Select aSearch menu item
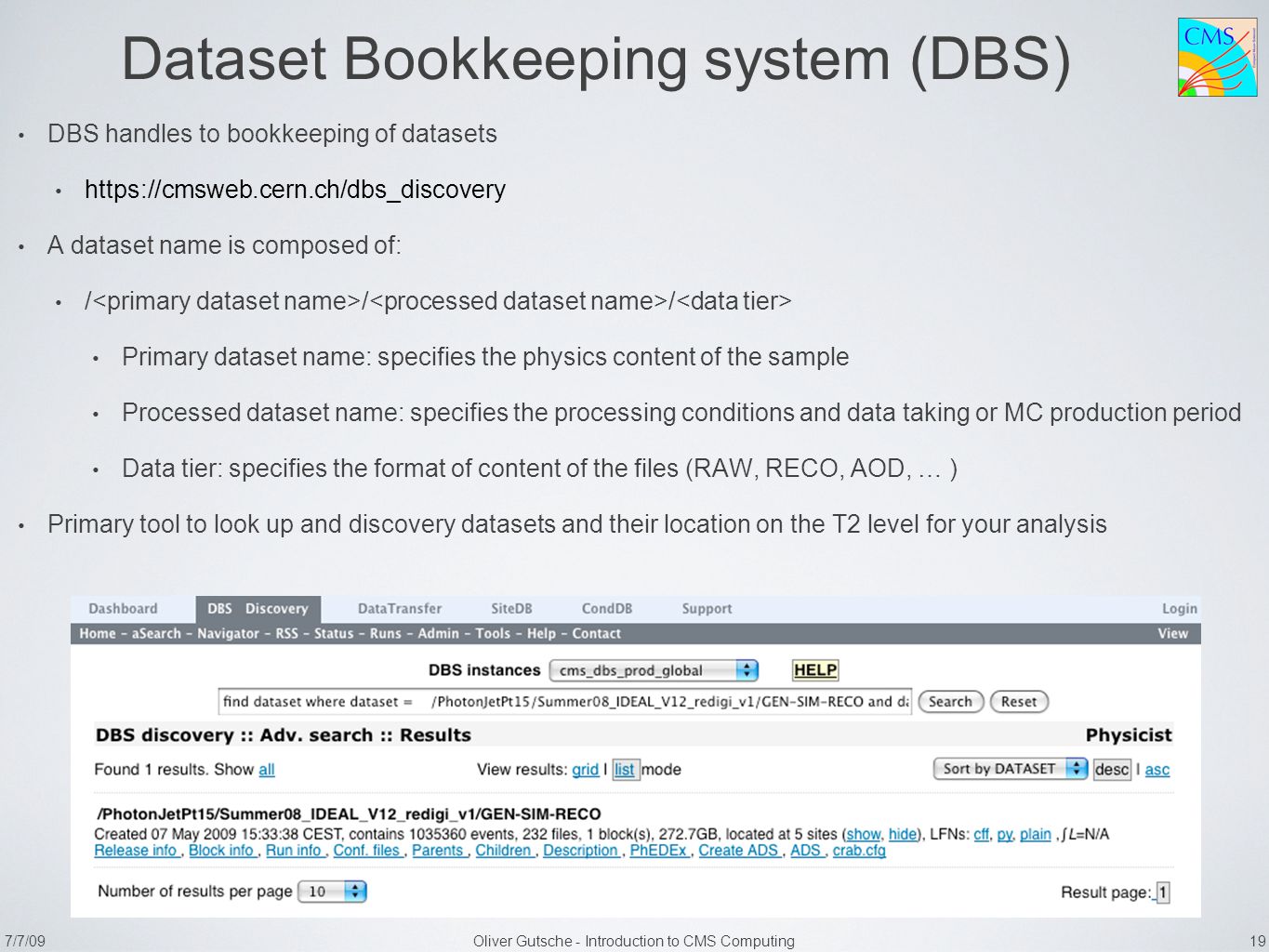1269x952 pixels. [x=156, y=634]
